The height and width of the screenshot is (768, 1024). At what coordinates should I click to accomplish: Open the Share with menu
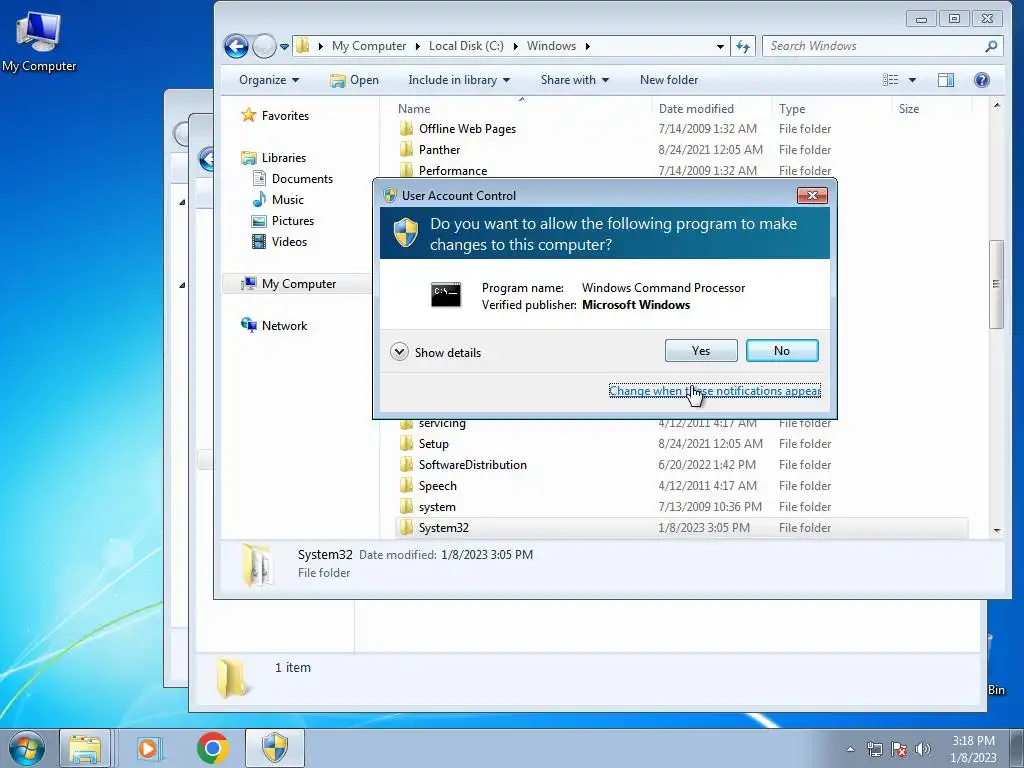pos(575,80)
